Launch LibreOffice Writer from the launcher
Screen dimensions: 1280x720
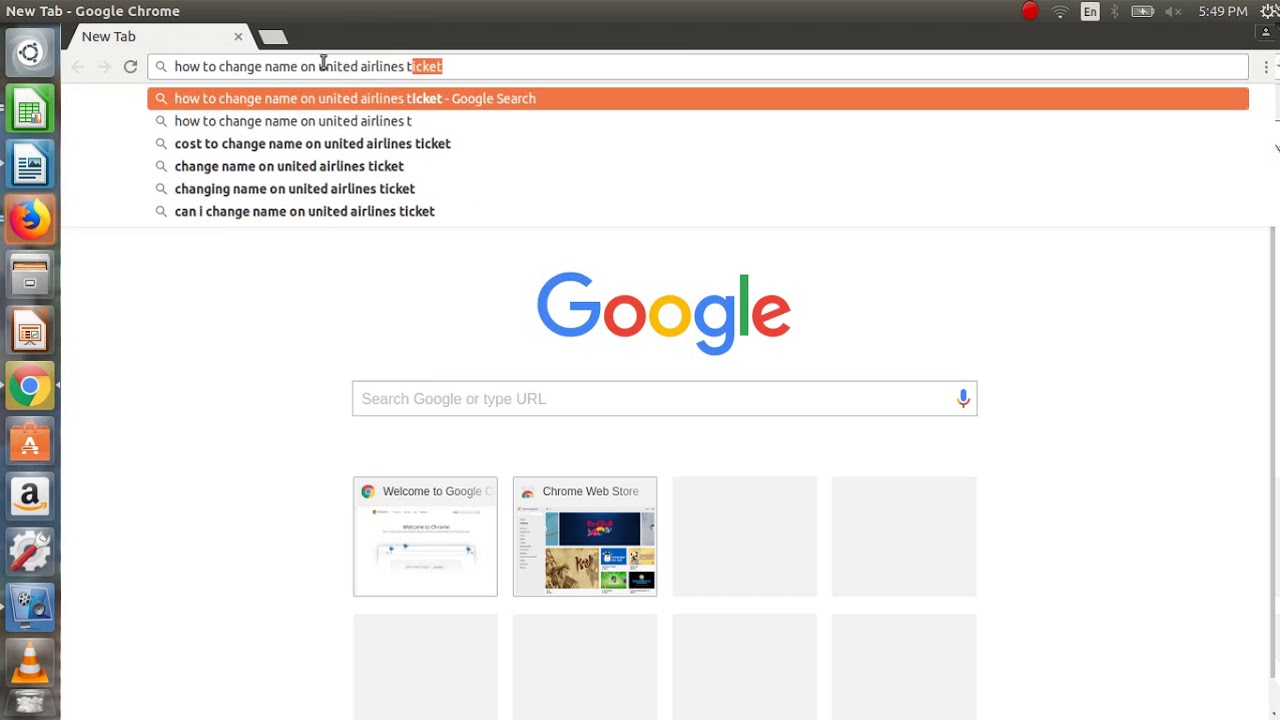[29, 165]
